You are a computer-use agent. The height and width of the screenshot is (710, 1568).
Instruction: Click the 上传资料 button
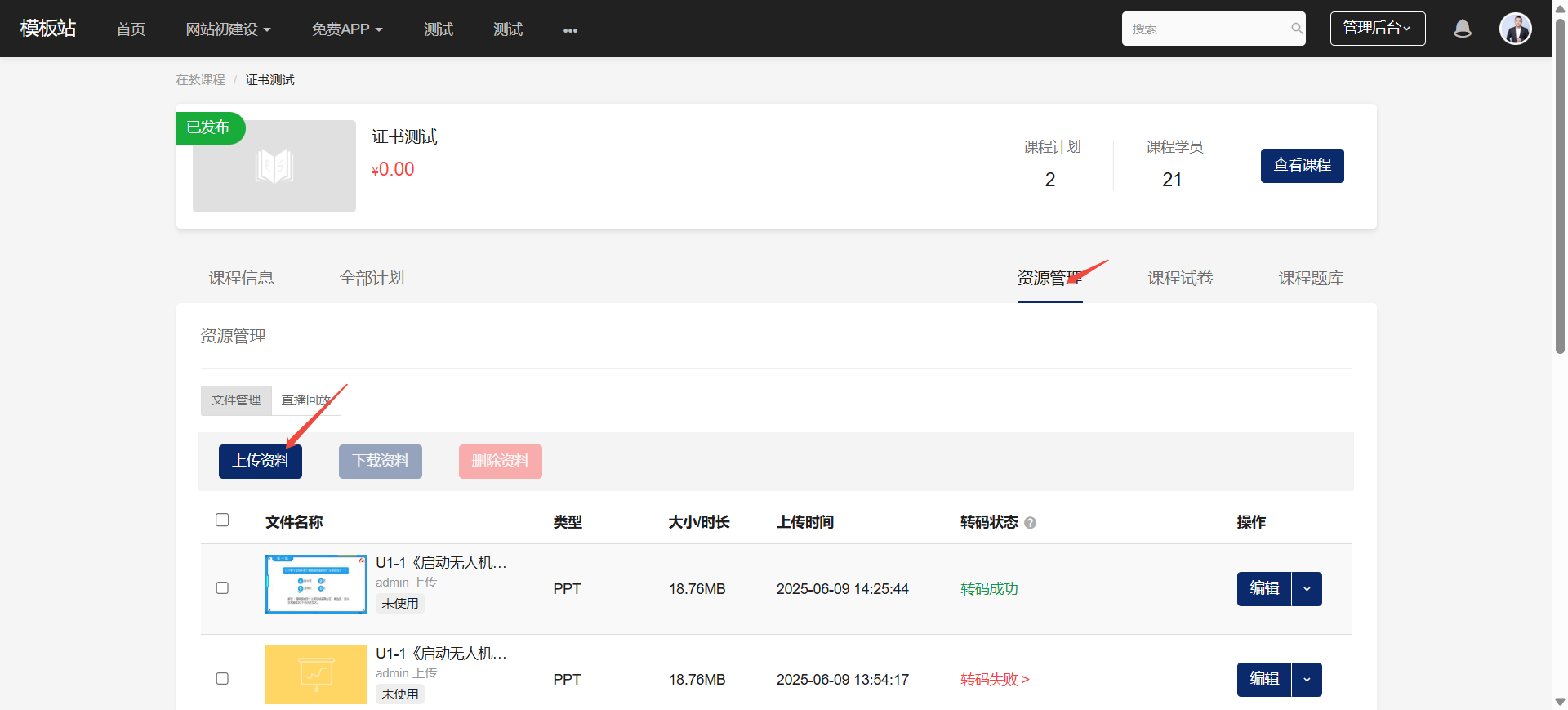pyautogui.click(x=261, y=462)
